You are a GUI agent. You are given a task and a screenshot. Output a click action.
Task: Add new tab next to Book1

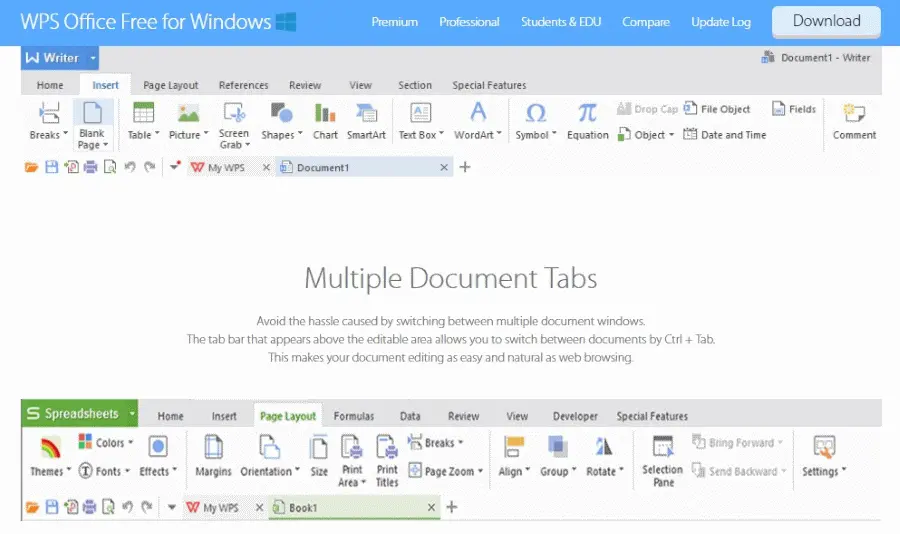click(452, 507)
